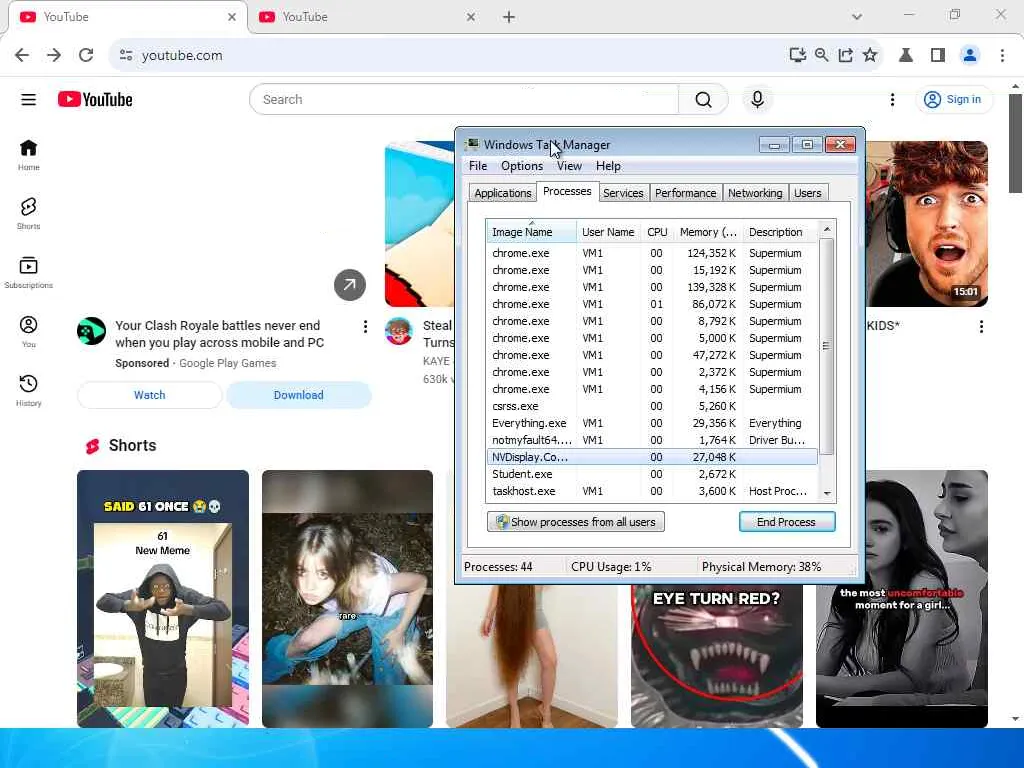Viewport: 1024px width, 768px height.
Task: Open Google Play Games sponsor link
Action: (x=227, y=363)
